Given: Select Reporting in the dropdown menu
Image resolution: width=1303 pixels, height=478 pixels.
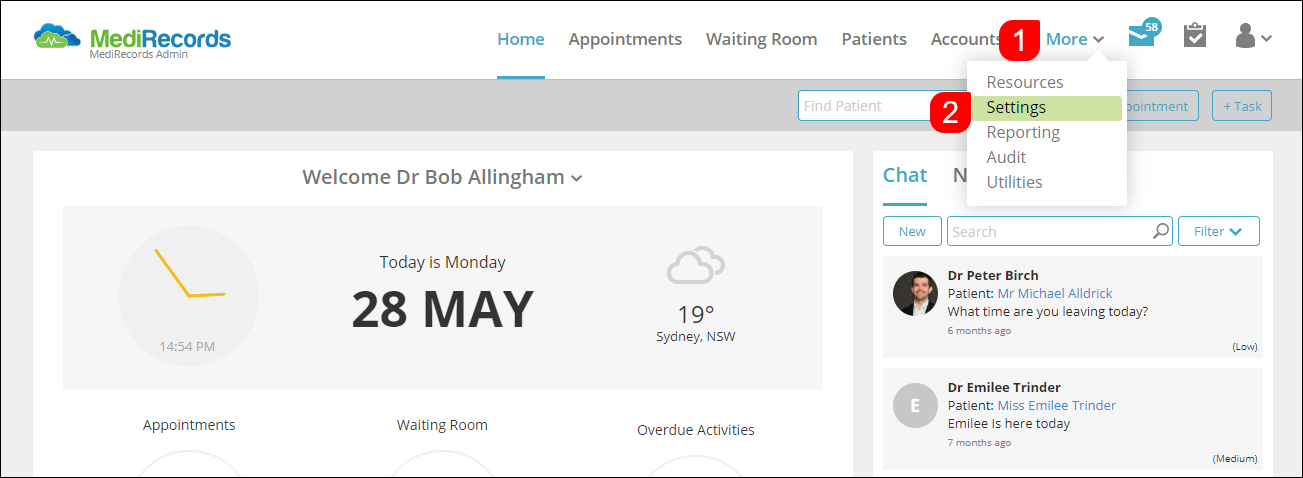Looking at the screenshot, I should click(x=1023, y=132).
